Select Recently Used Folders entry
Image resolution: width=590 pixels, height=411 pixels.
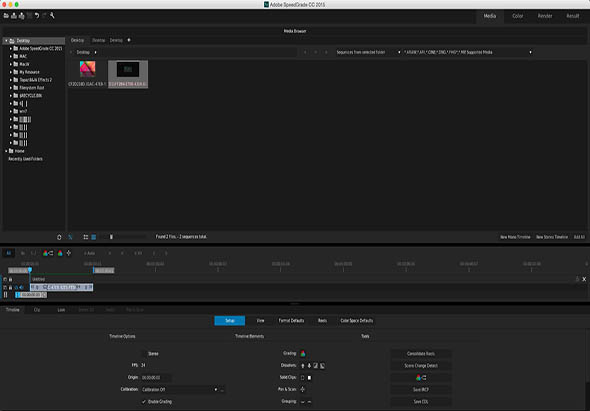pos(25,159)
